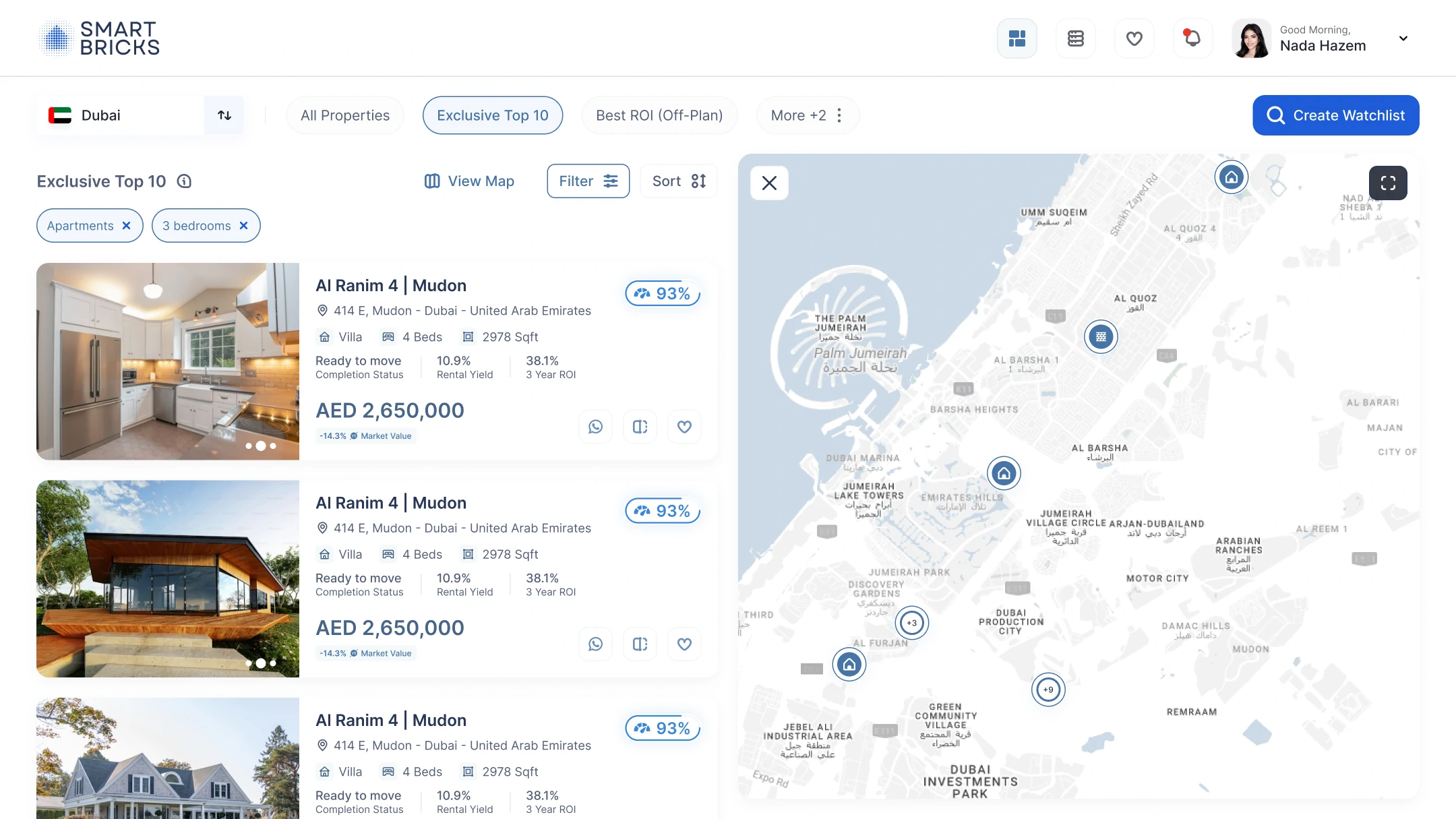The image size is (1456, 819).
Task: Show info for Exclusive Top 10 heading
Action: (184, 181)
